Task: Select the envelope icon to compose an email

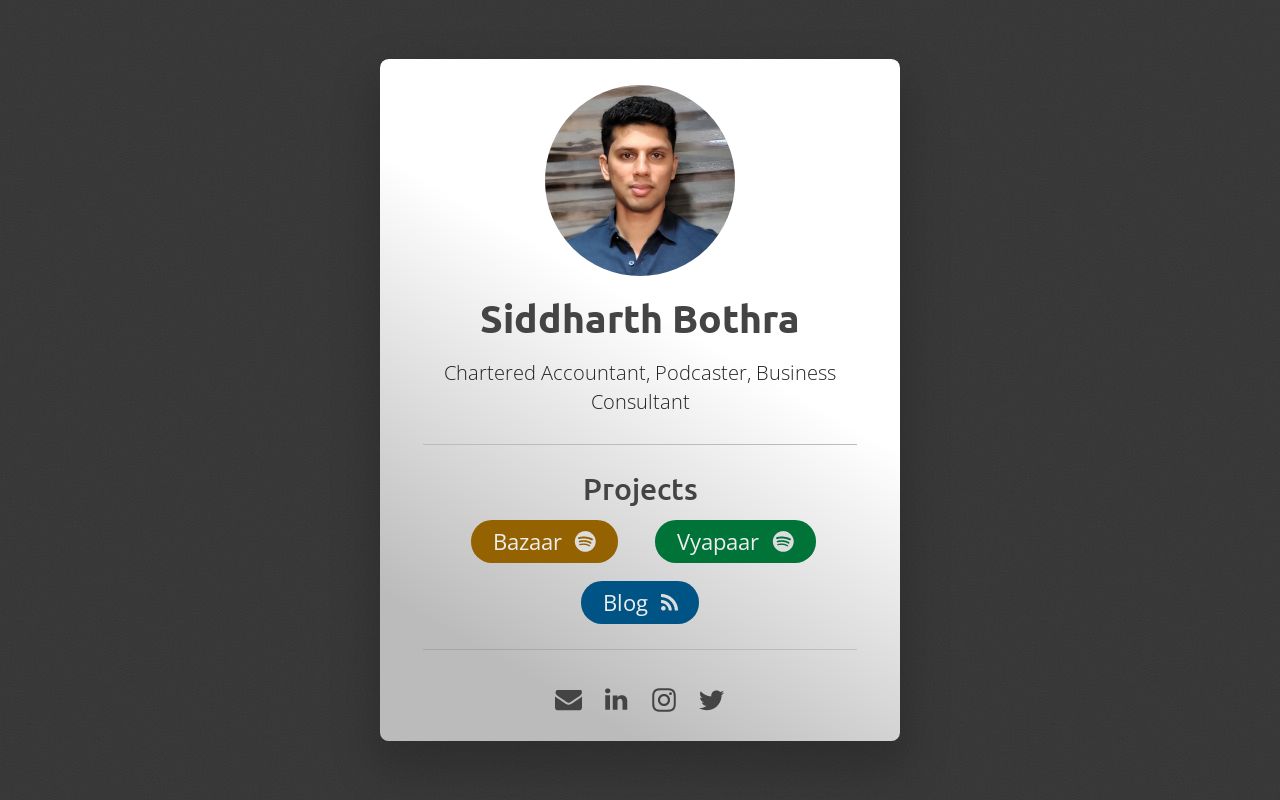Action: point(568,700)
